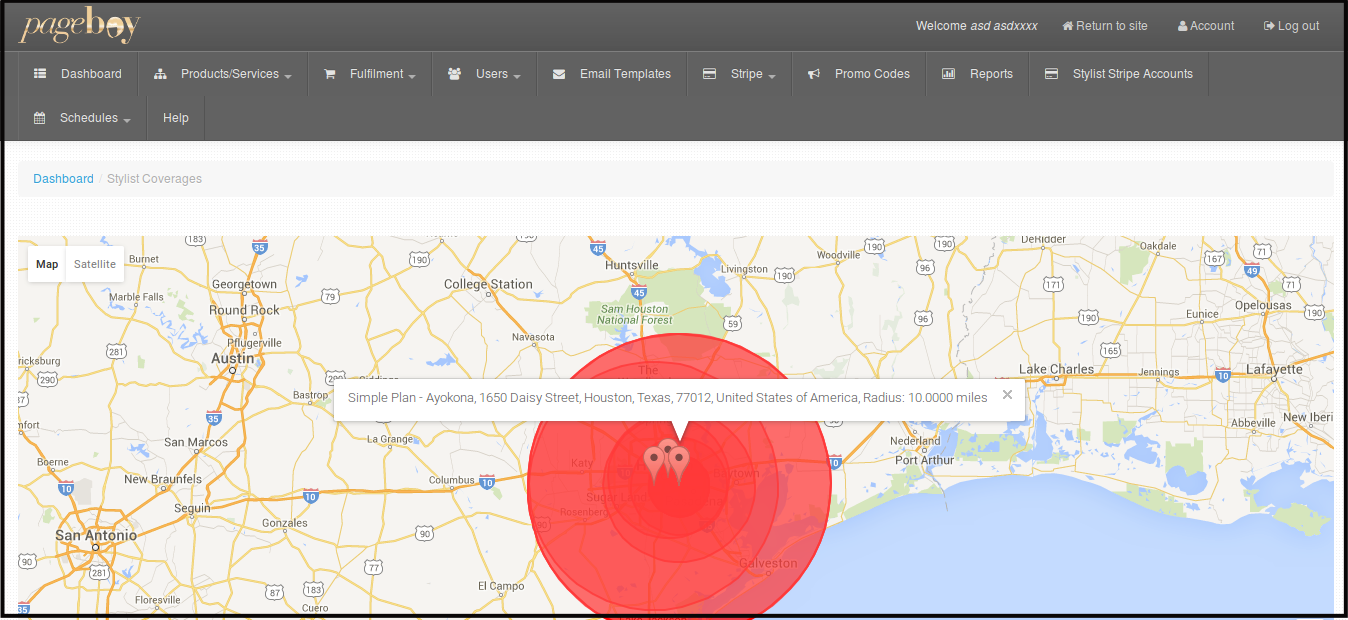Image resolution: width=1348 pixels, height=620 pixels.
Task: Click the Dashboard grid icon in navbar
Action: click(40, 74)
